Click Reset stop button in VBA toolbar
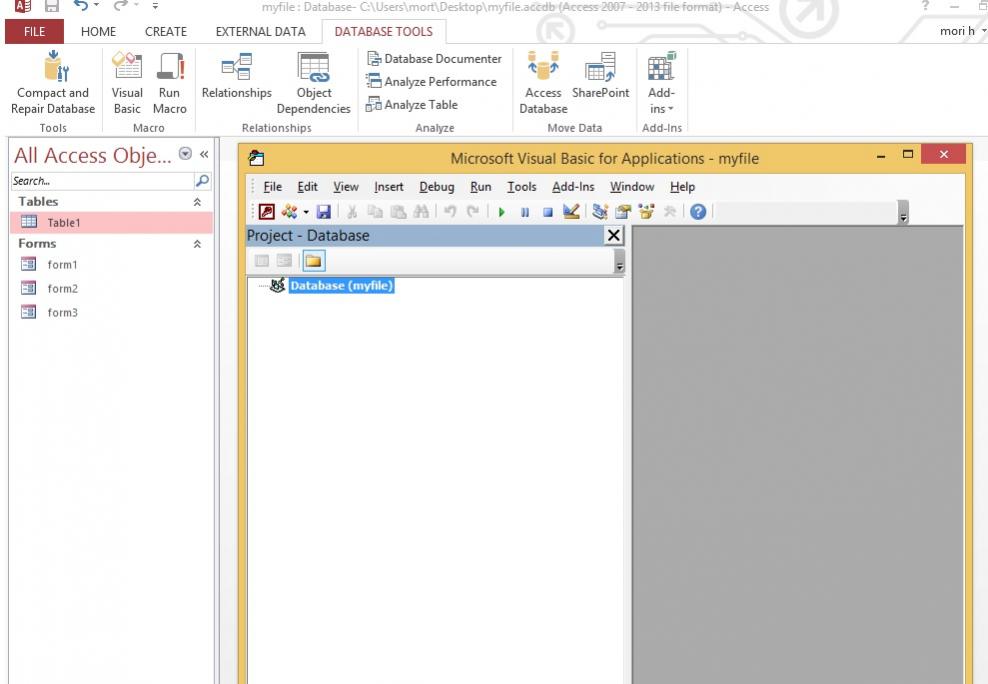 [548, 212]
